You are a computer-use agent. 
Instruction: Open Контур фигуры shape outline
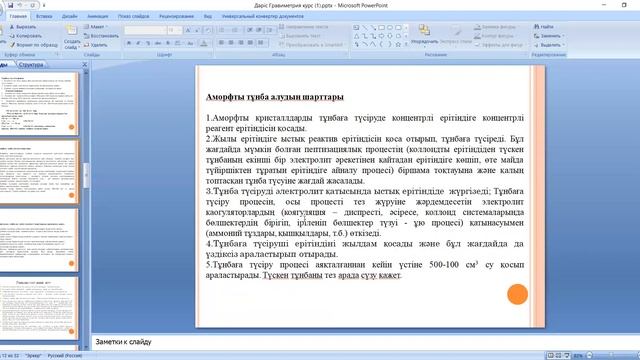pos(495,36)
